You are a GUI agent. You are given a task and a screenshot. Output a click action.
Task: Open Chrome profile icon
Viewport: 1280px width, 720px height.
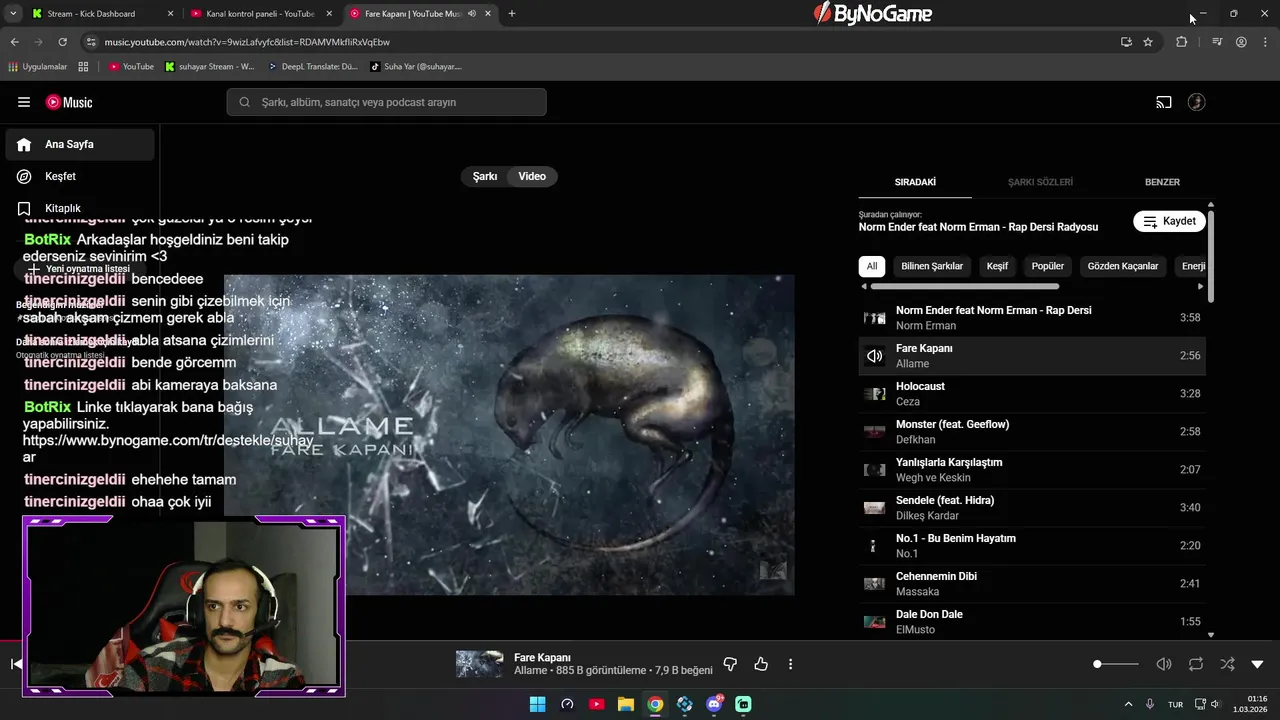click(x=1241, y=42)
